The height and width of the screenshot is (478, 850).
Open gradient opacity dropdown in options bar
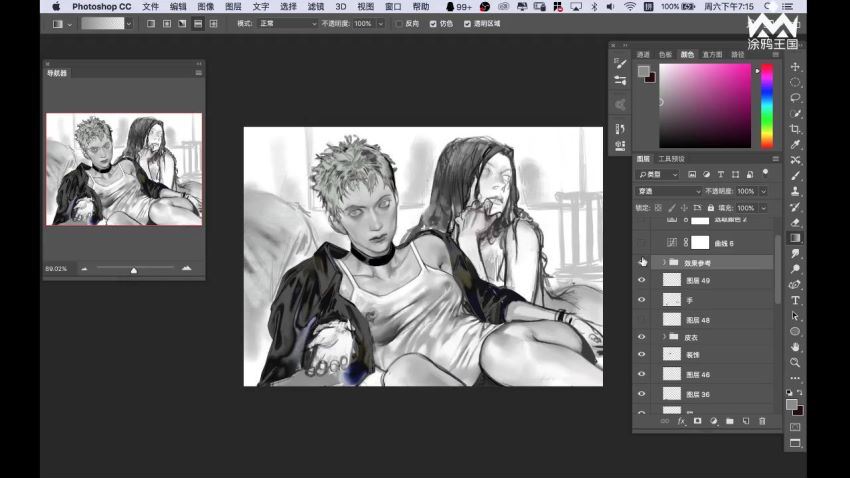click(381, 24)
